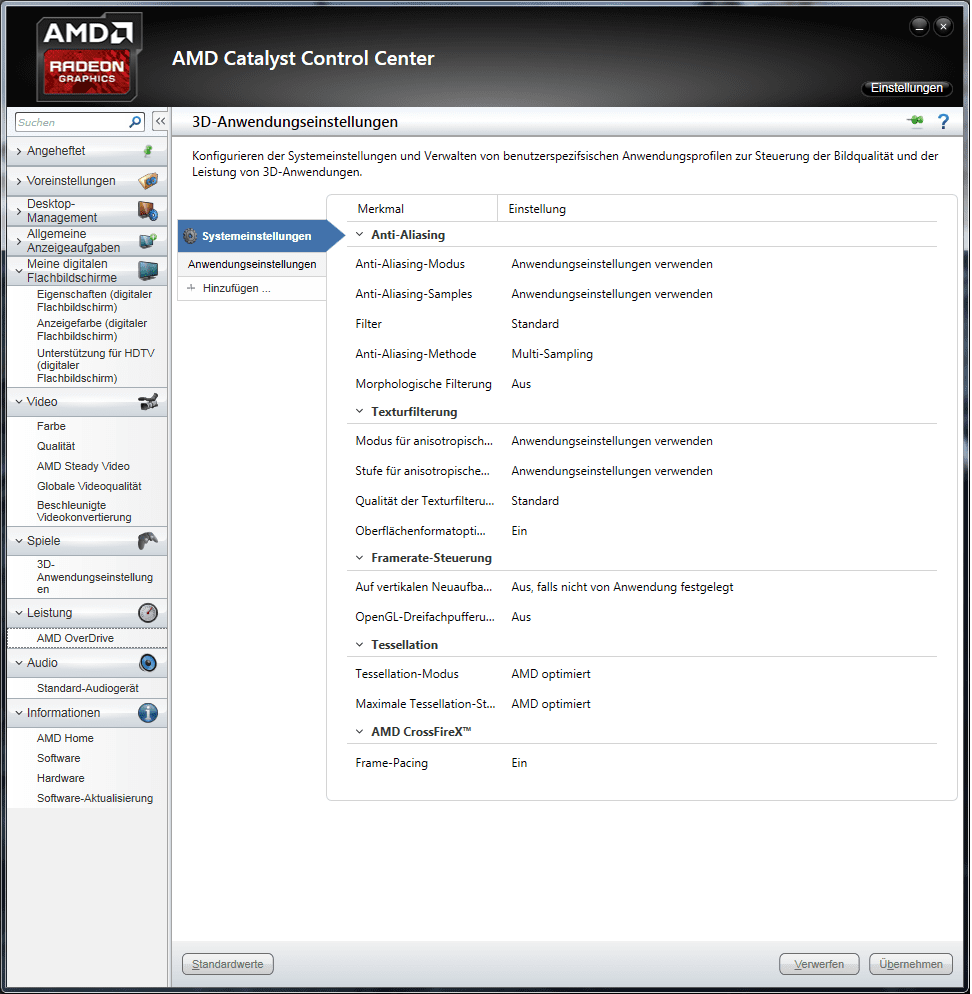Image resolution: width=972 pixels, height=994 pixels.
Task: Open Unterstützung für HDTV page
Action: (x=96, y=366)
